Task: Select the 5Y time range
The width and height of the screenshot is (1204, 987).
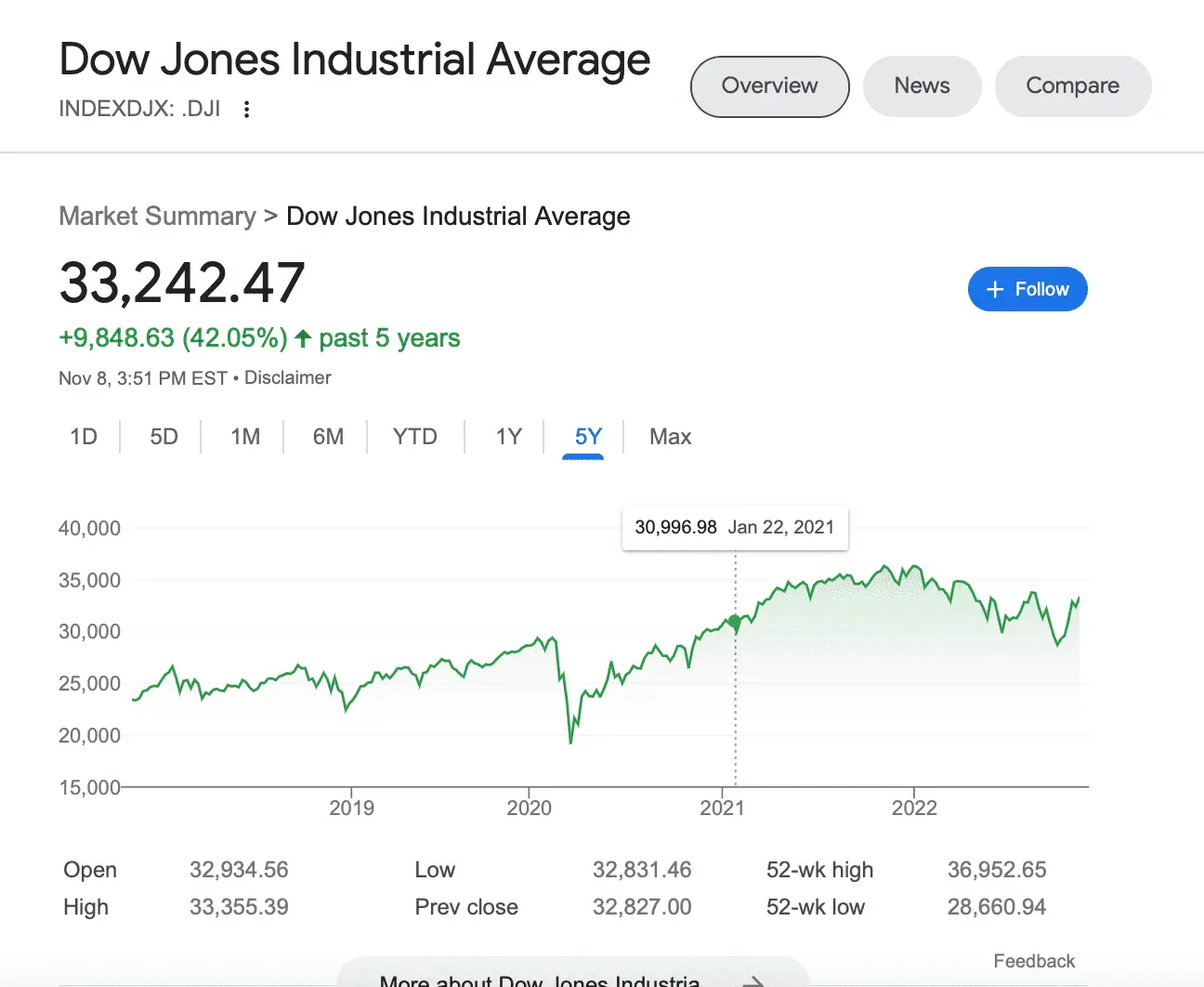Action: tap(588, 437)
